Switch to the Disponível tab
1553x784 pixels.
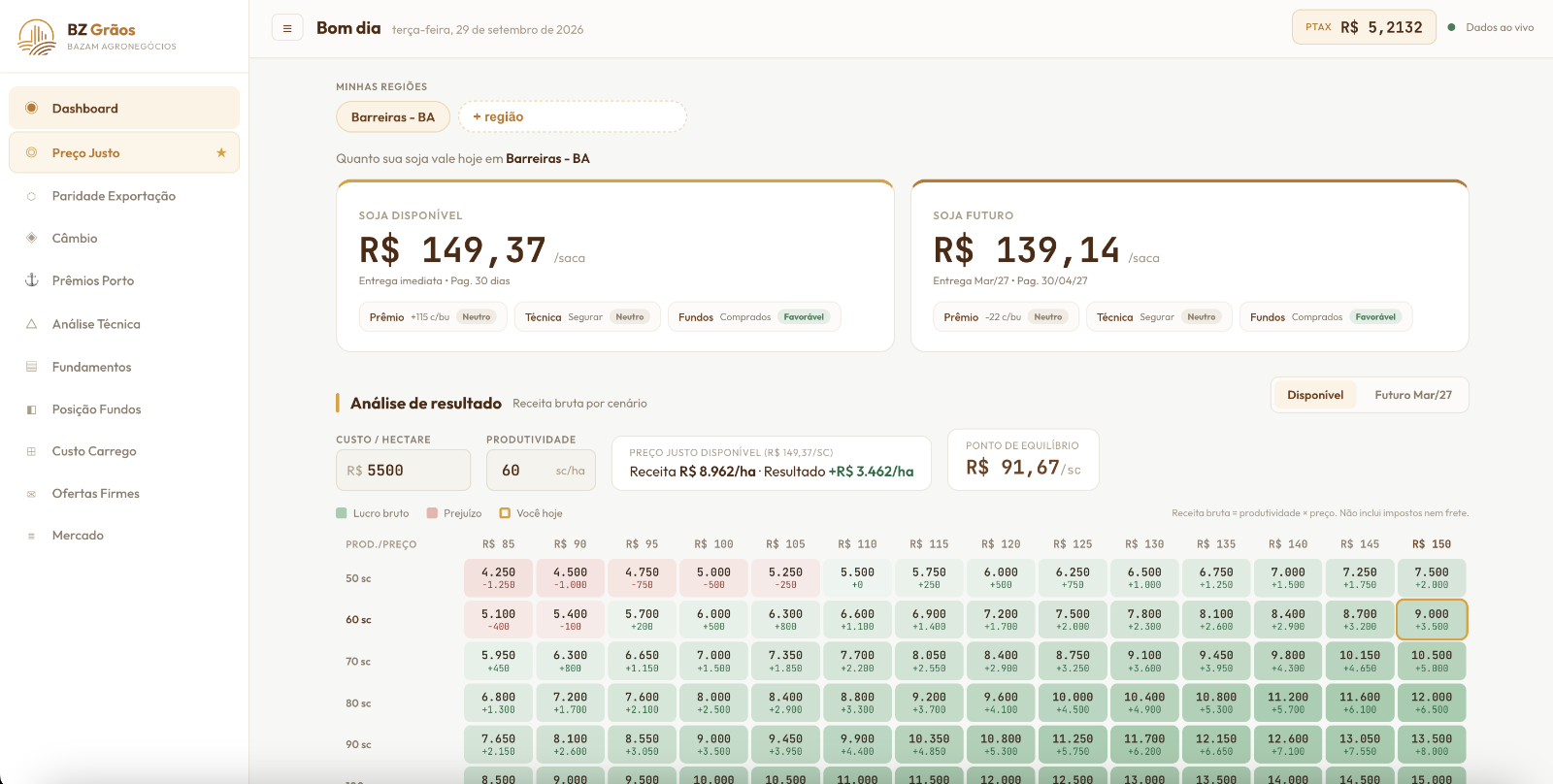pos(1315,395)
